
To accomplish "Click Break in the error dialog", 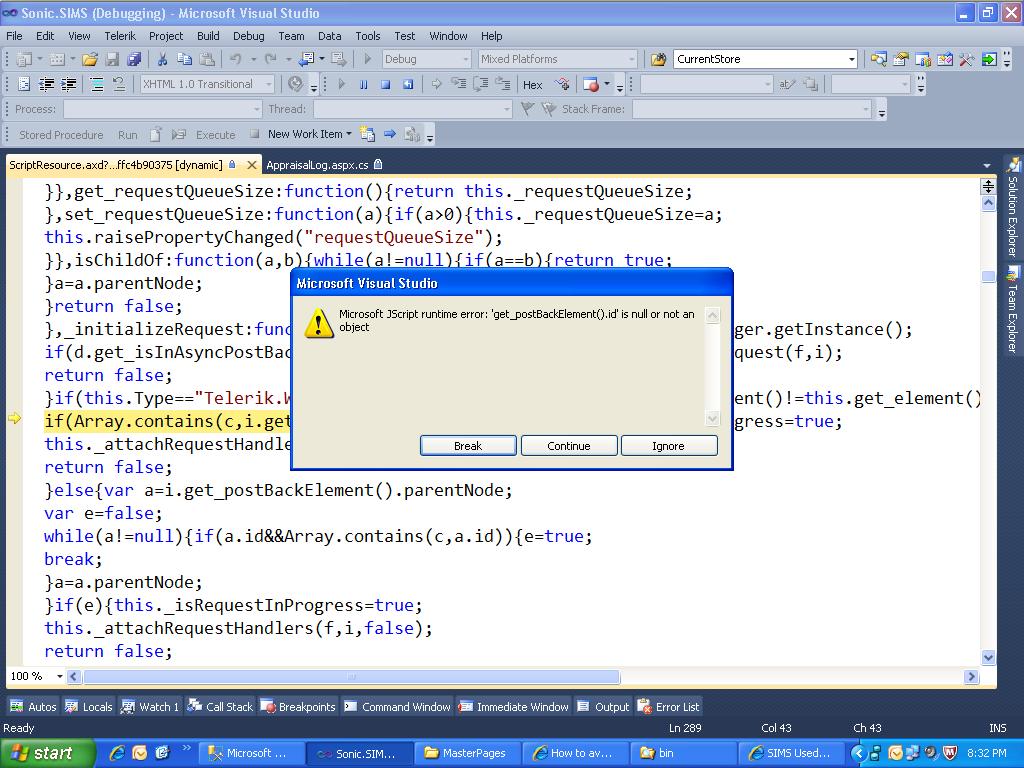I will (x=468, y=446).
